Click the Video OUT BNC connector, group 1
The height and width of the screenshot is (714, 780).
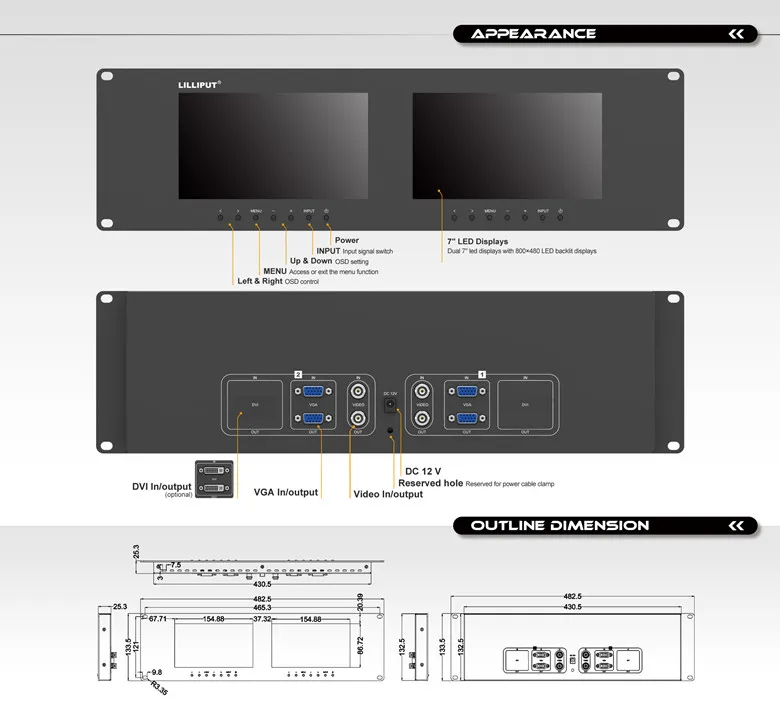point(422,418)
